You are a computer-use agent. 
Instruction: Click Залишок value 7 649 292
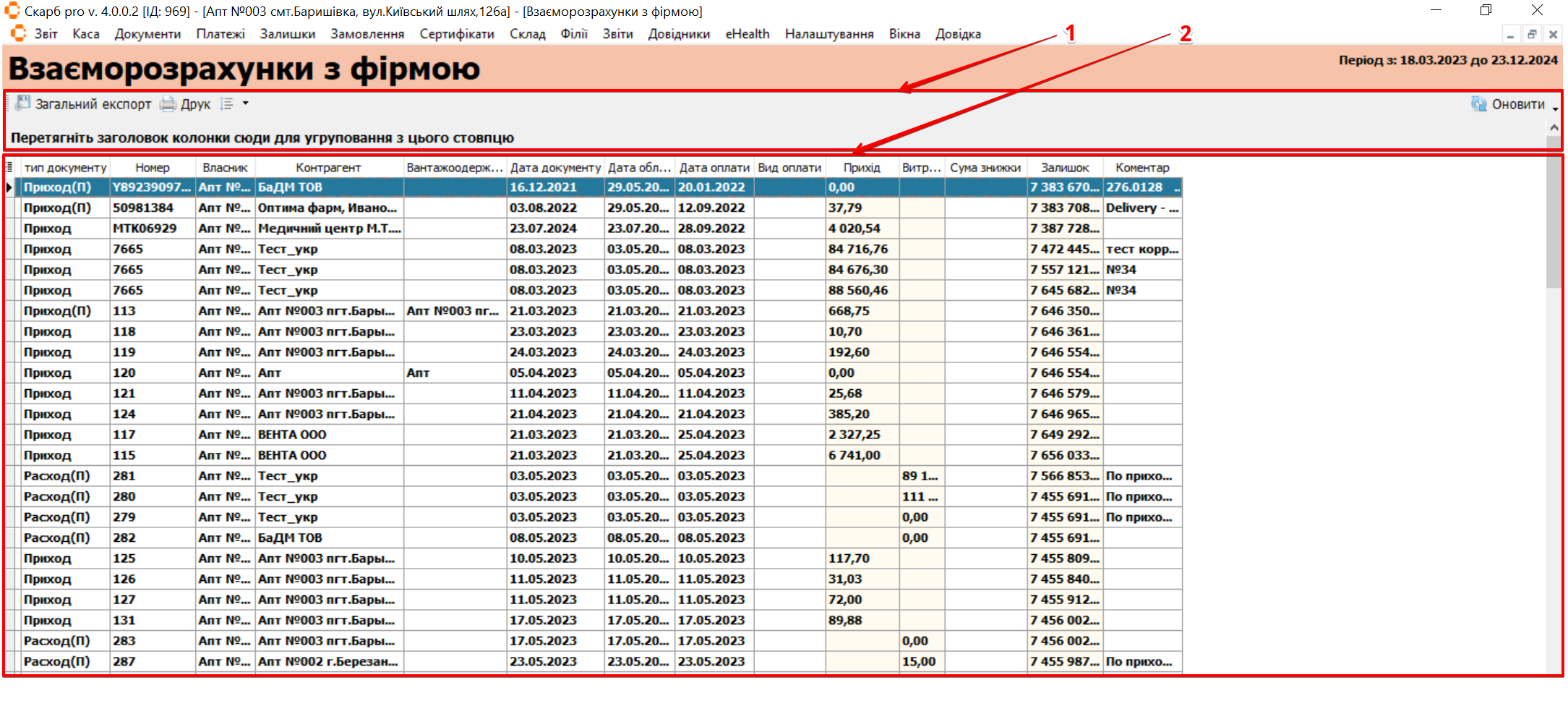point(1065,435)
